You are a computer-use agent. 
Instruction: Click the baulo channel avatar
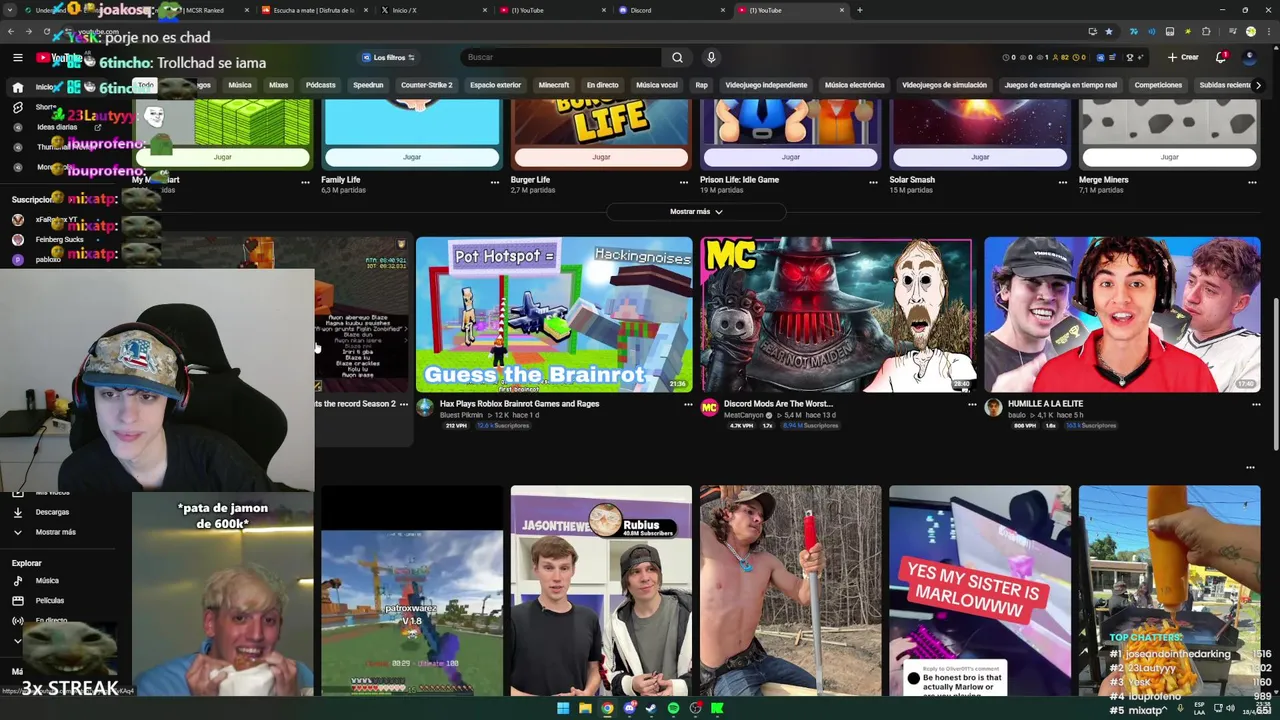993,408
